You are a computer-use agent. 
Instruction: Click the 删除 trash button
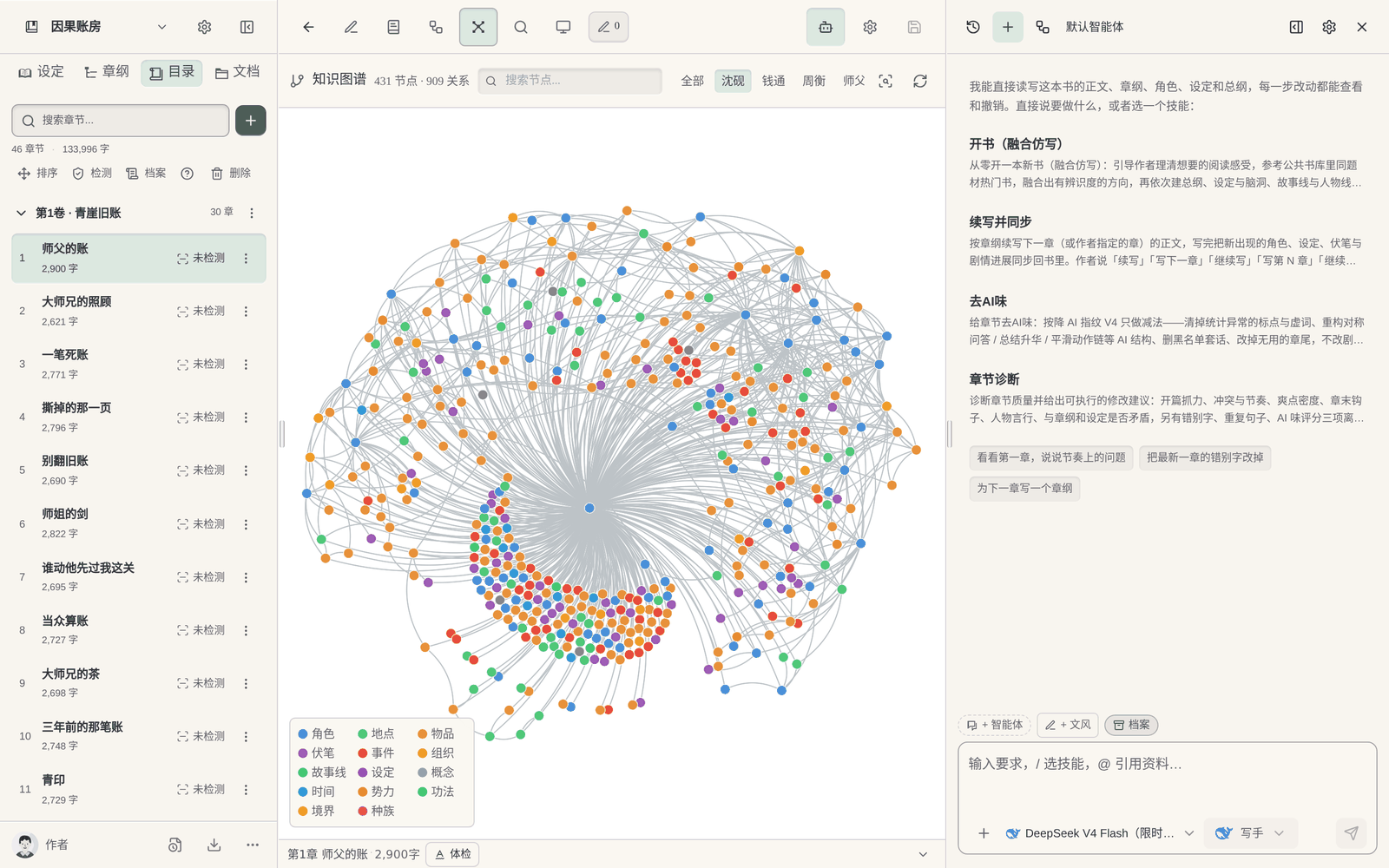(x=231, y=174)
